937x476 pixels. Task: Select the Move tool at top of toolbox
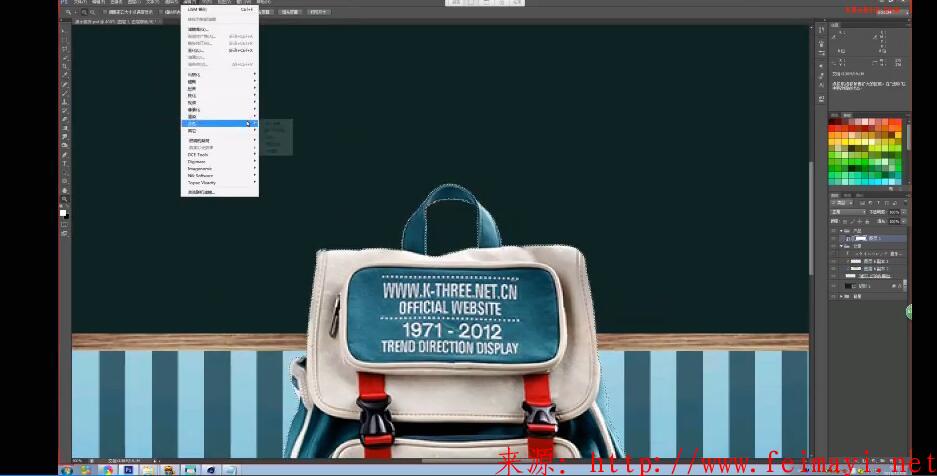[65, 30]
